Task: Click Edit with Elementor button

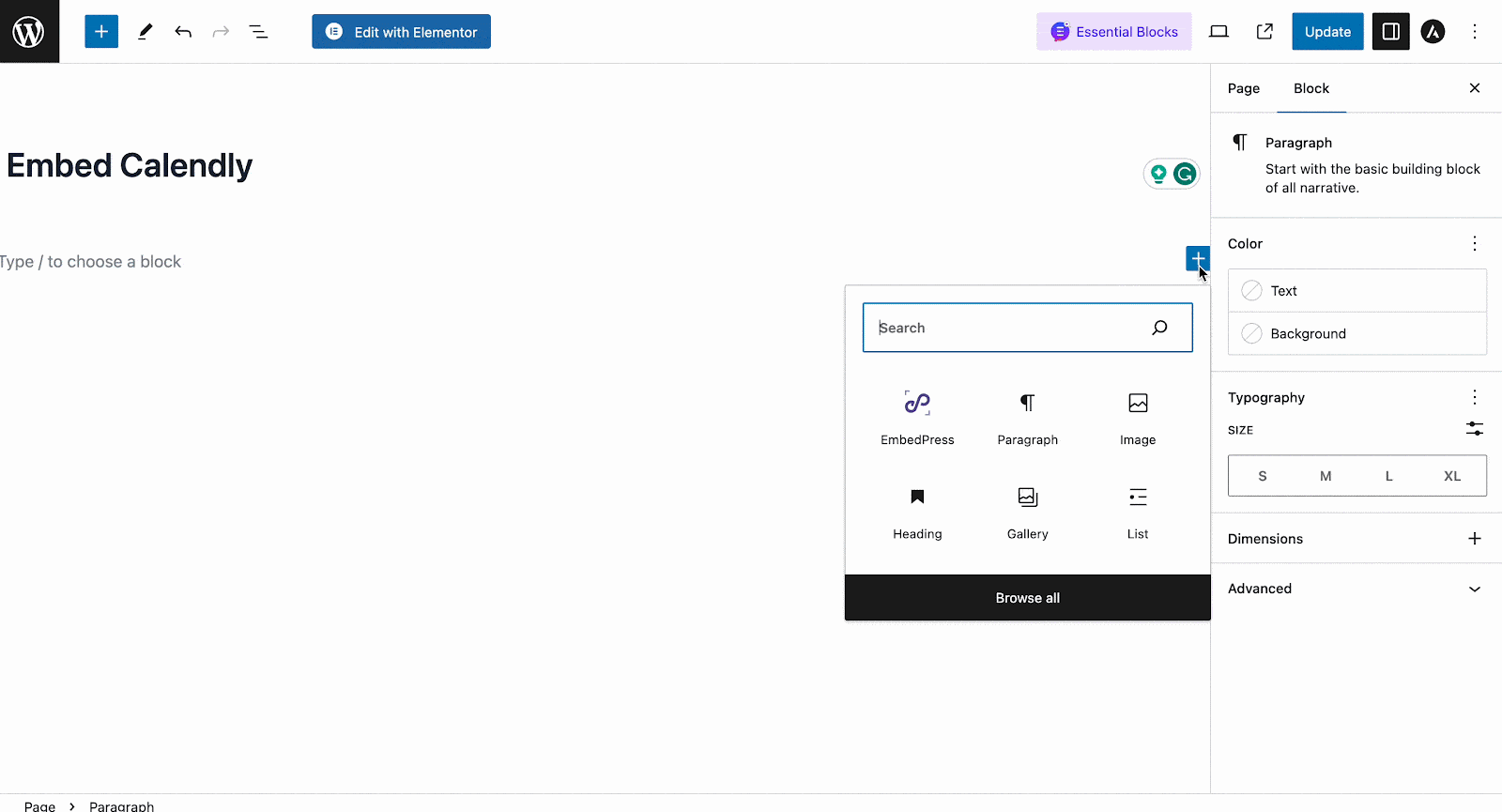Action: click(x=401, y=31)
